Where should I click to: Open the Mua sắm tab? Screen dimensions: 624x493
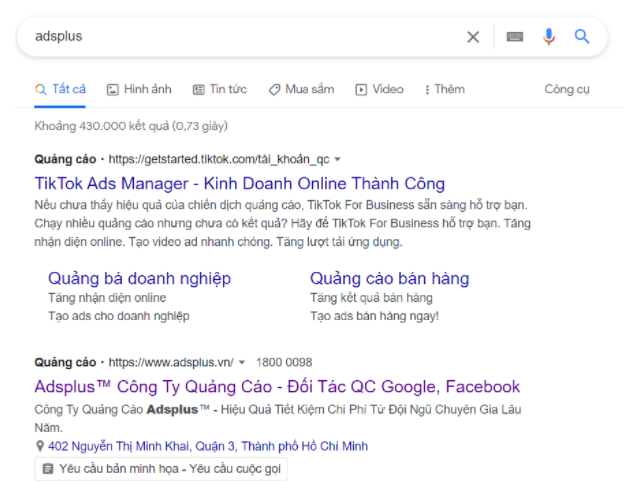pos(301,89)
